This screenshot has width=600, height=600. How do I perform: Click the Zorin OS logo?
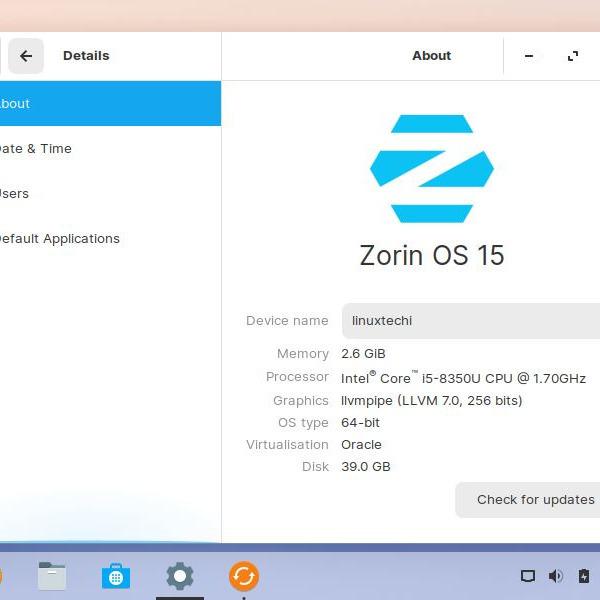coord(432,168)
